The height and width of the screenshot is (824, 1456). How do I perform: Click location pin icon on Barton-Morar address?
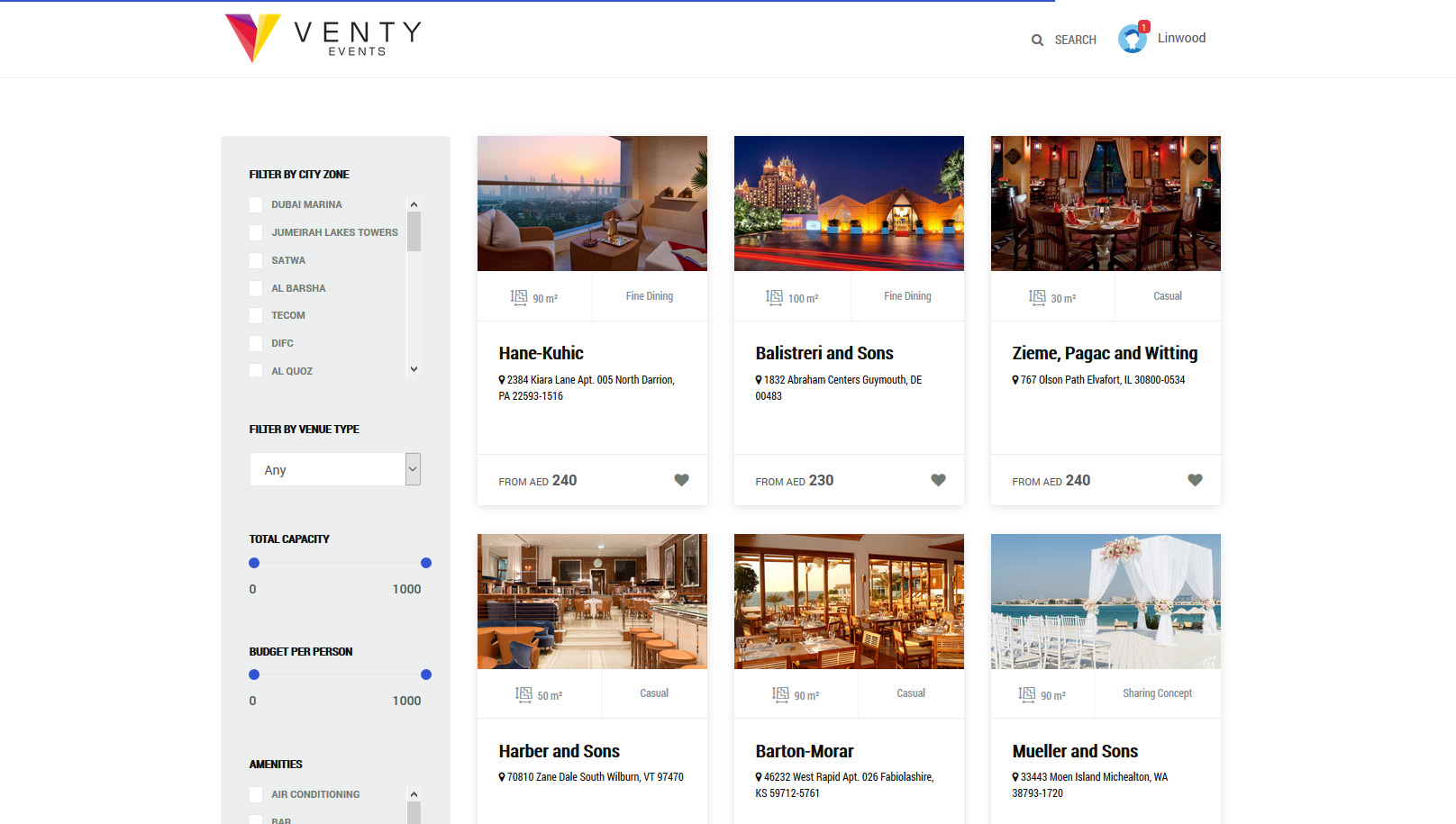[759, 777]
